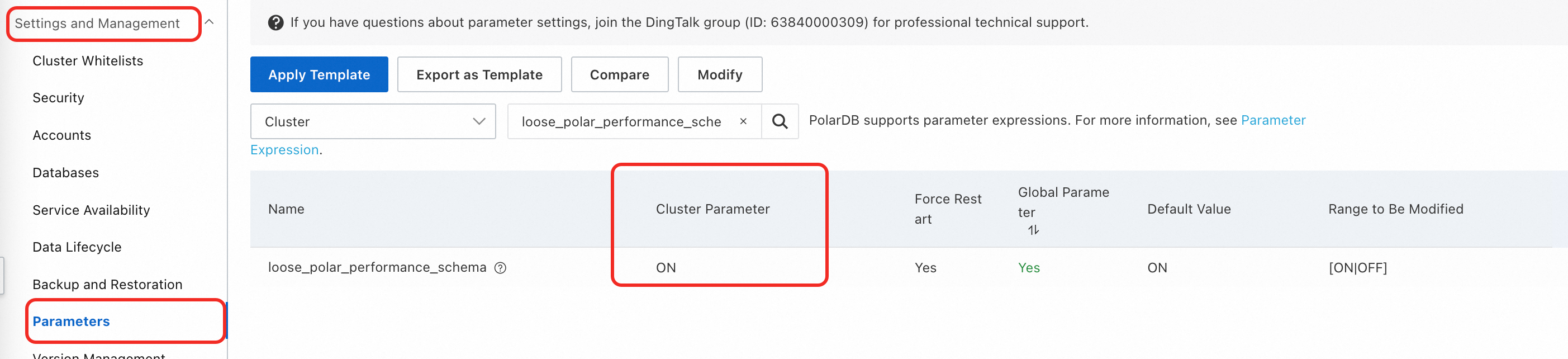Click the question mark info icon
Screen dimensions: 1568x359
[275, 22]
